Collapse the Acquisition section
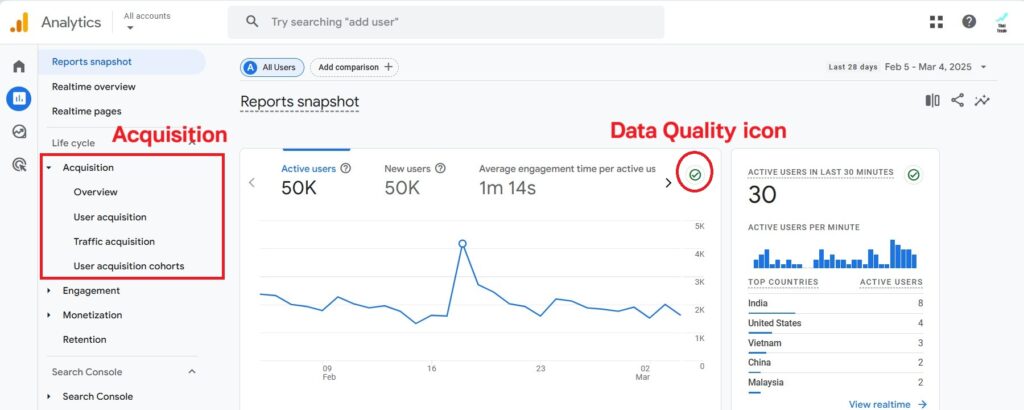This screenshot has width=1024, height=410. click(49, 168)
